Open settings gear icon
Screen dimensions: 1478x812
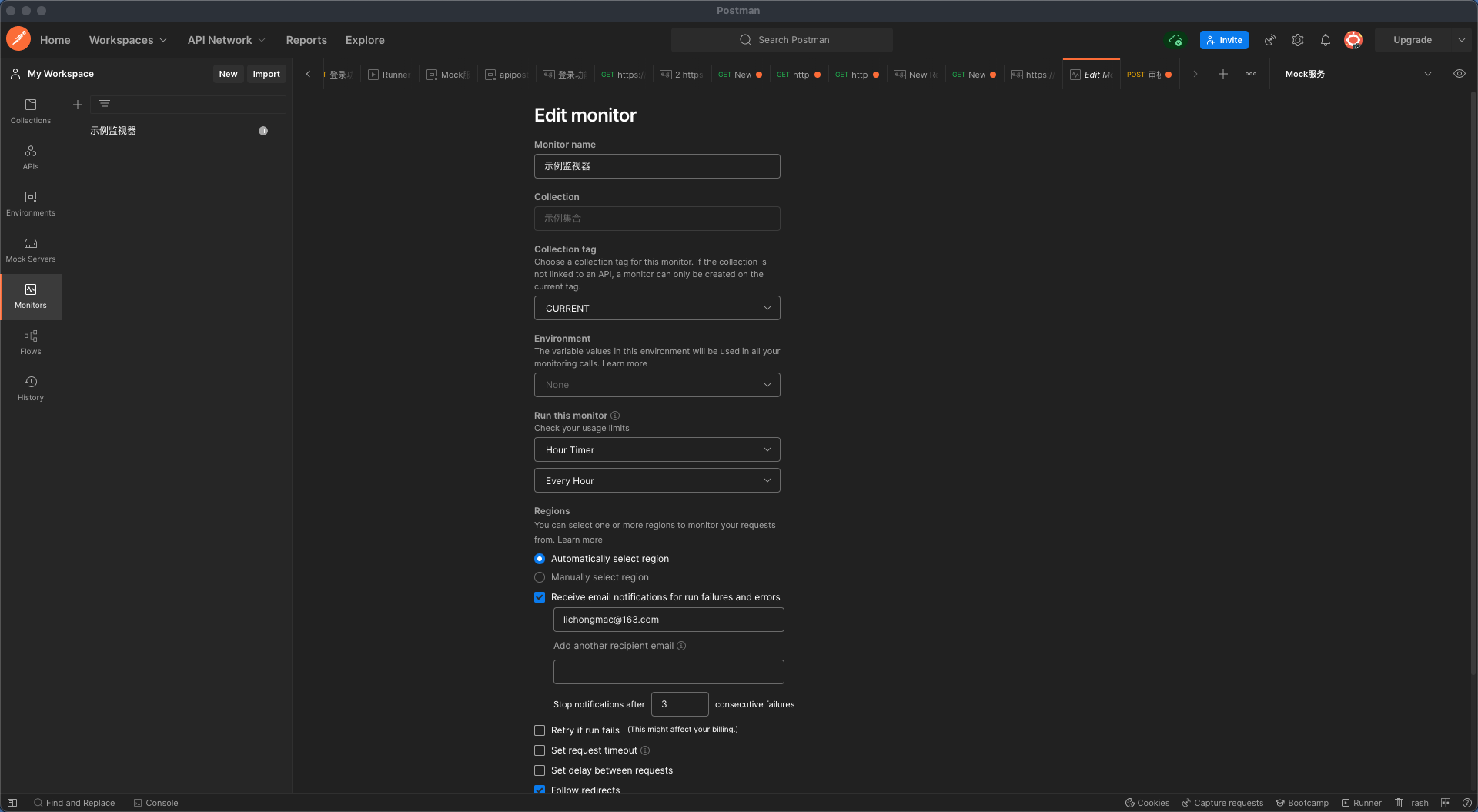[1298, 40]
